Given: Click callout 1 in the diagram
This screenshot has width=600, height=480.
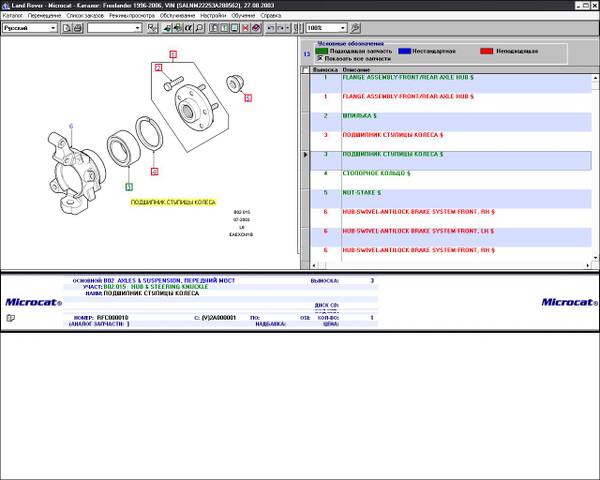Looking at the screenshot, I should 173,54.
